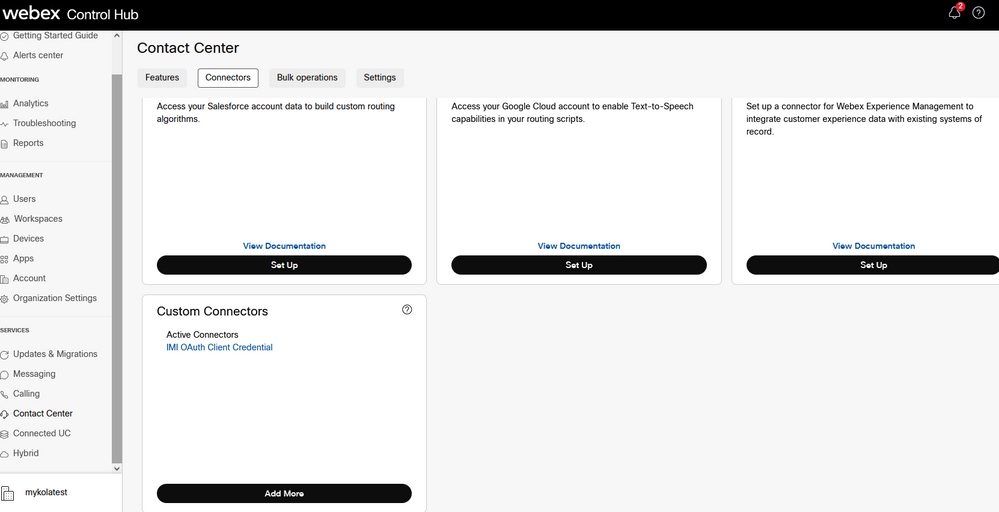The width and height of the screenshot is (999, 512).
Task: Click the Devices icon in sidebar
Action: [4, 239]
